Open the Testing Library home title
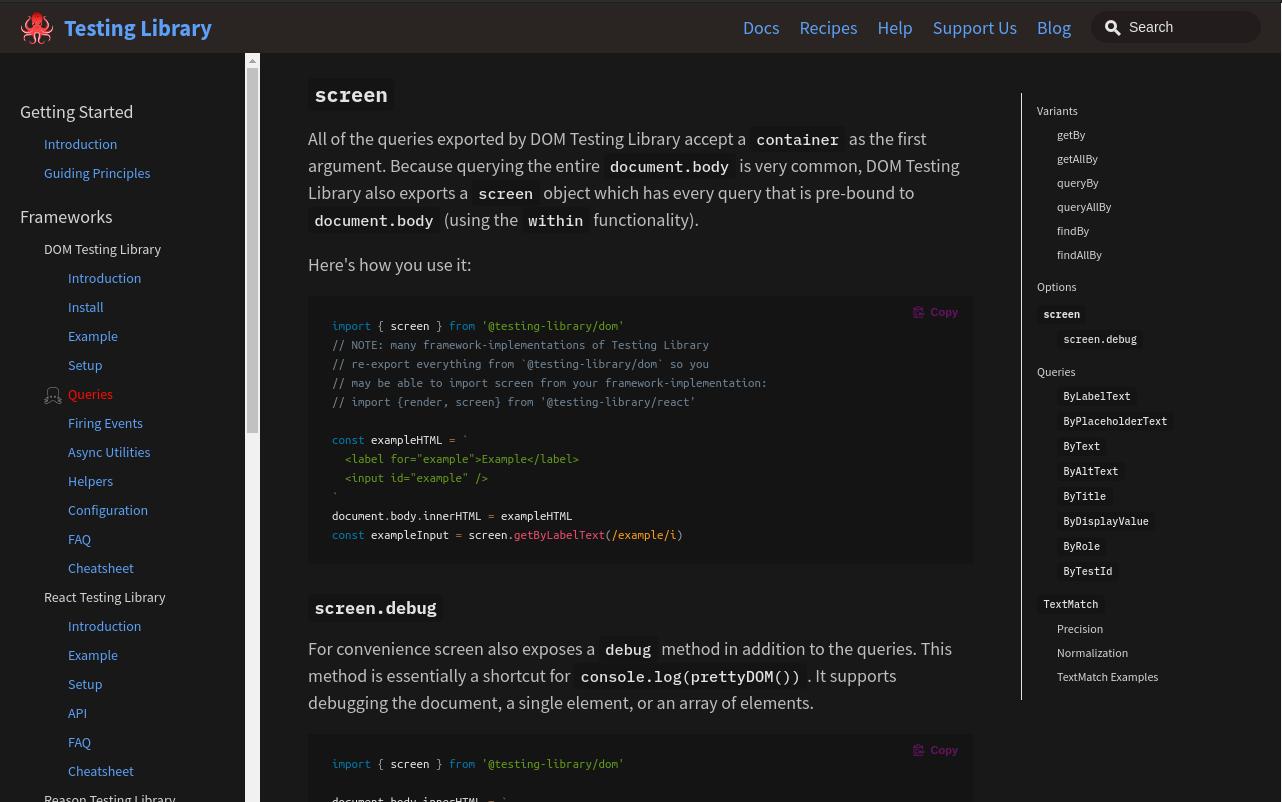The image size is (1282, 802). [138, 28]
